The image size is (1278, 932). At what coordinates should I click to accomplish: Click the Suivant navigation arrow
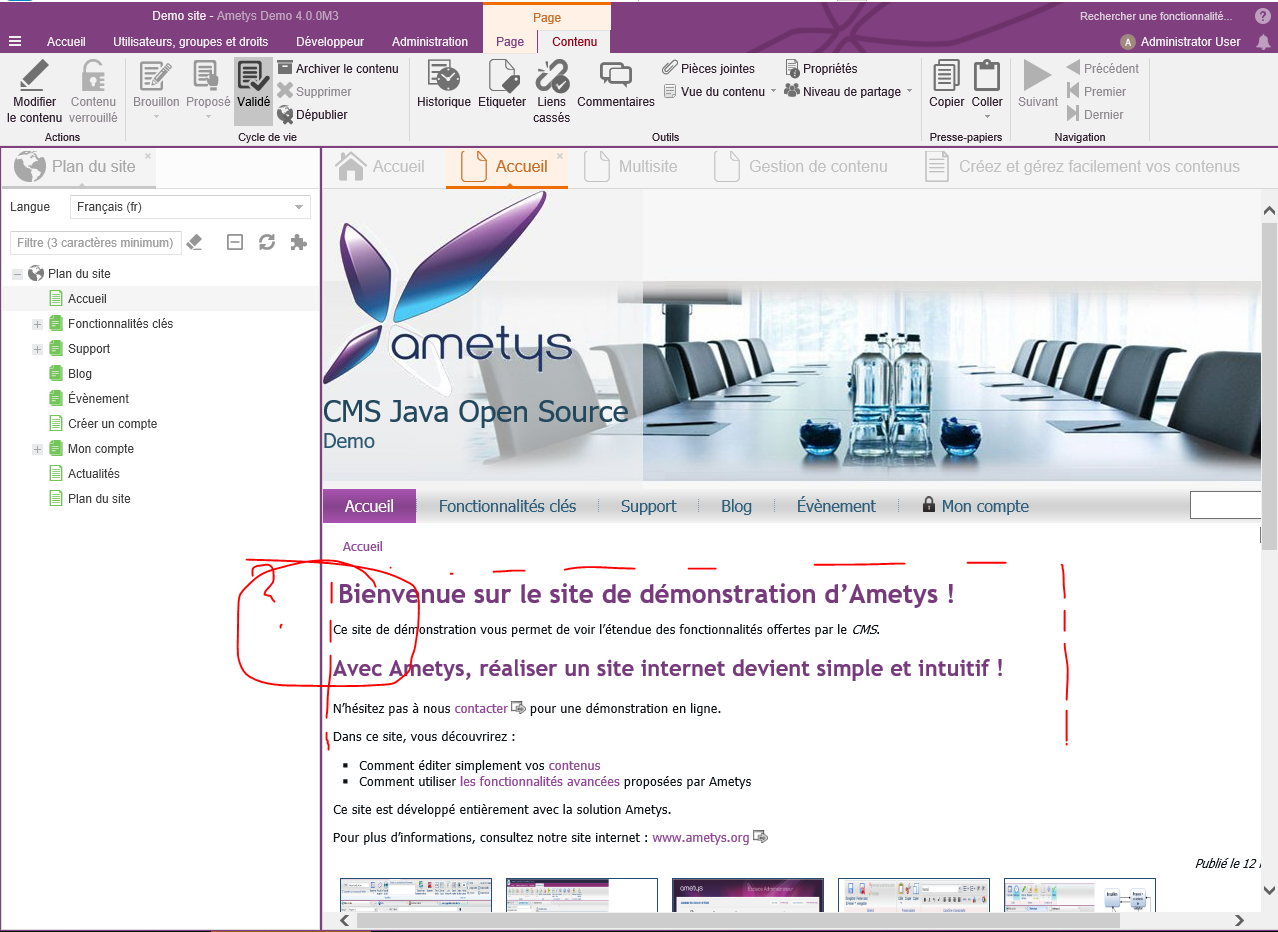(x=1038, y=76)
